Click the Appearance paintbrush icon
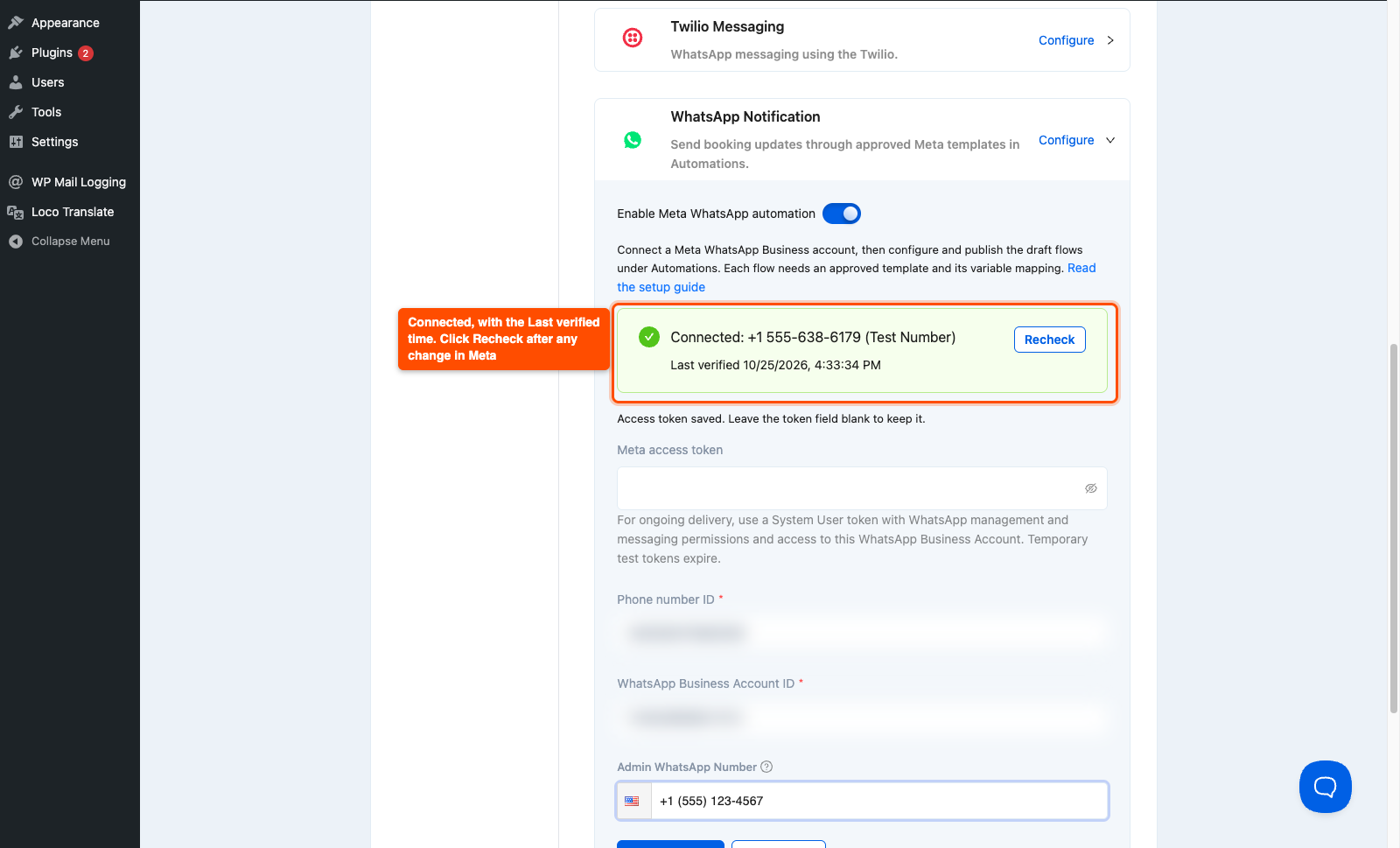 (16, 23)
